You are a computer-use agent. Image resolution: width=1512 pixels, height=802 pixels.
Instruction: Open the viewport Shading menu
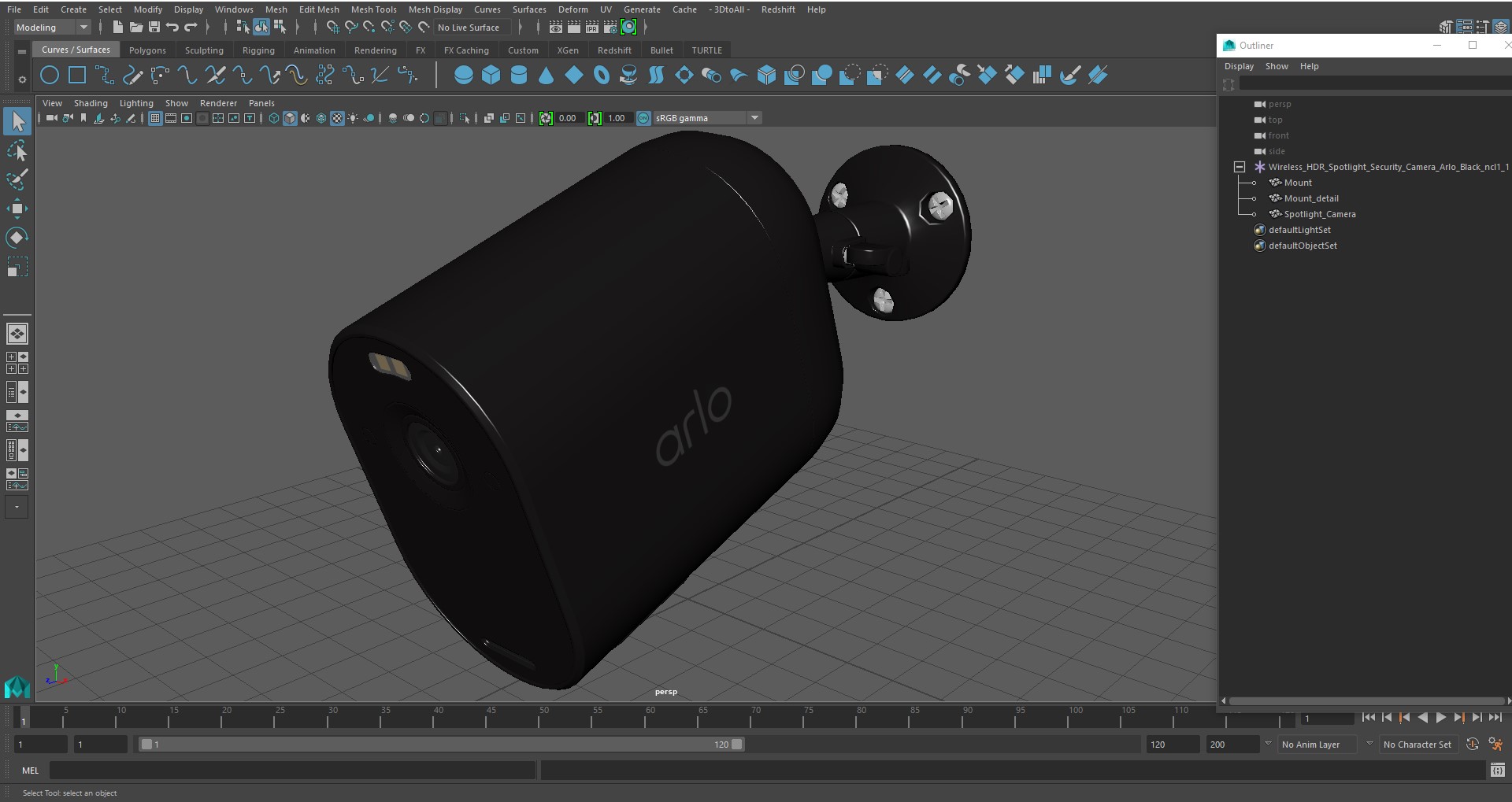91,103
